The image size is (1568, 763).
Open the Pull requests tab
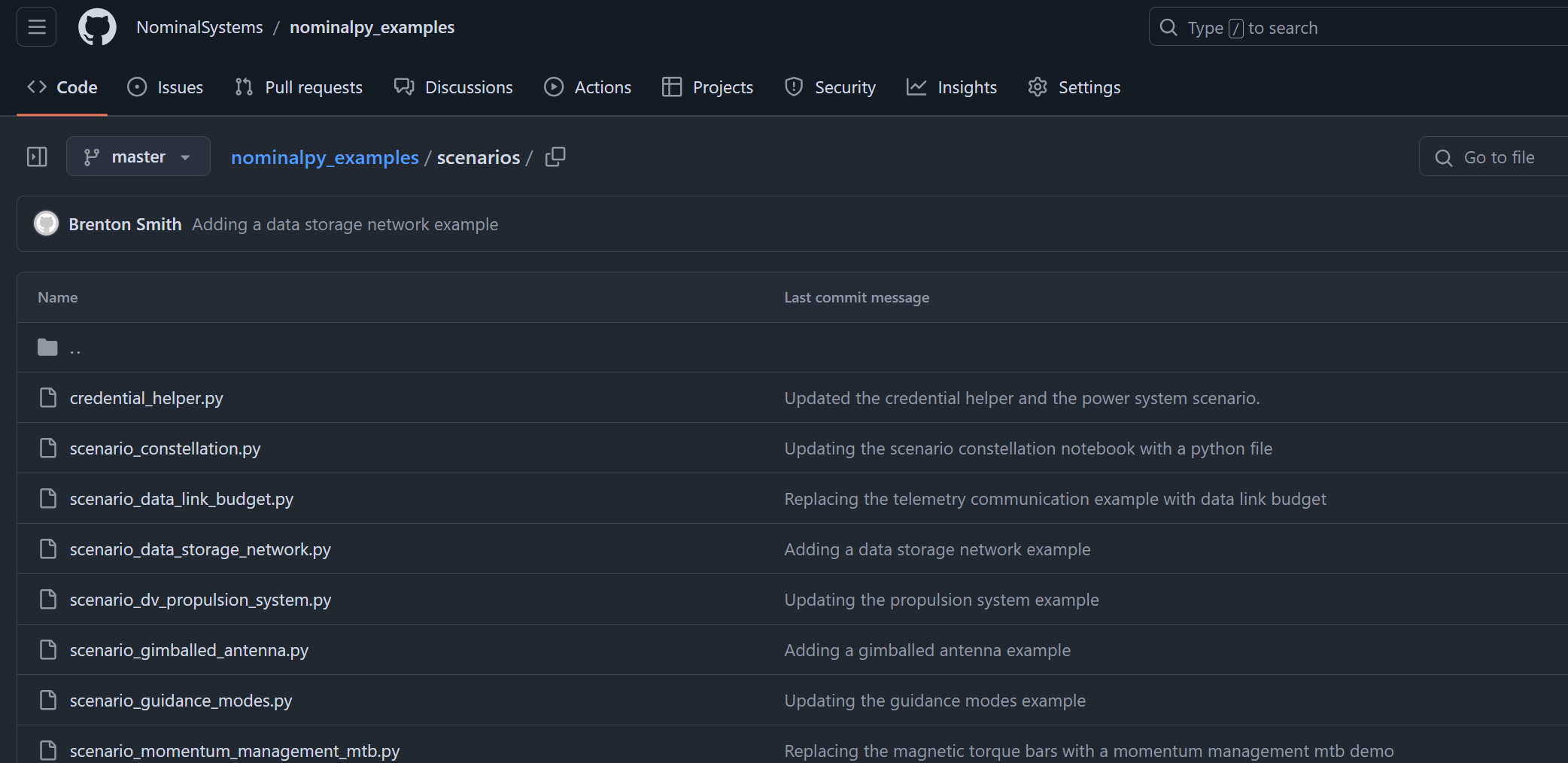click(x=299, y=87)
